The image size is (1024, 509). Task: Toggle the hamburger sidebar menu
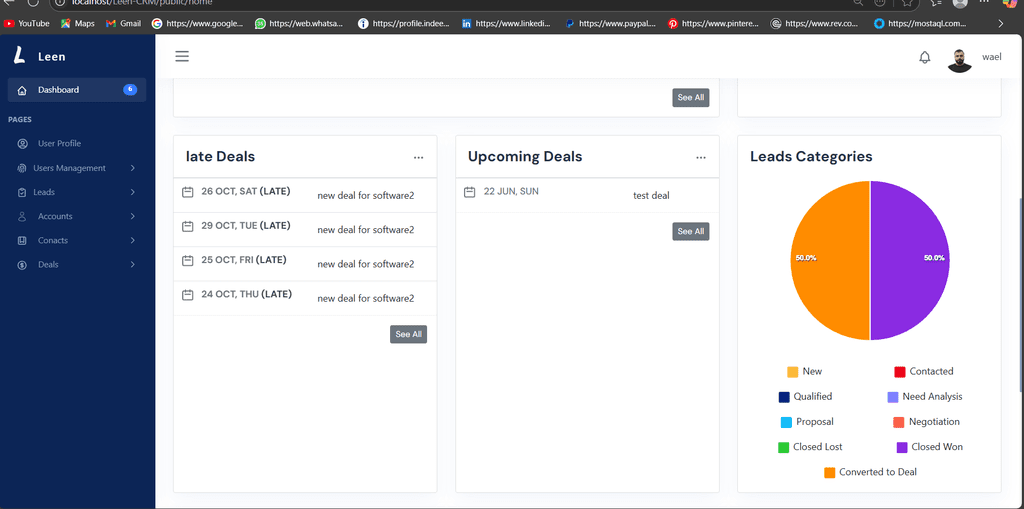(182, 56)
